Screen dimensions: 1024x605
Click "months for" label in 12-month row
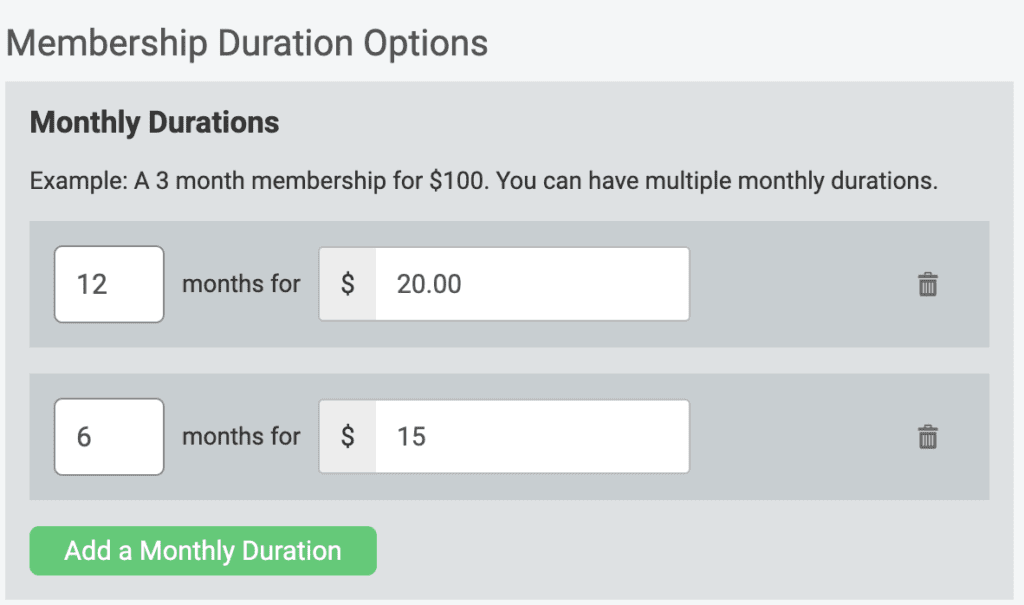point(241,284)
